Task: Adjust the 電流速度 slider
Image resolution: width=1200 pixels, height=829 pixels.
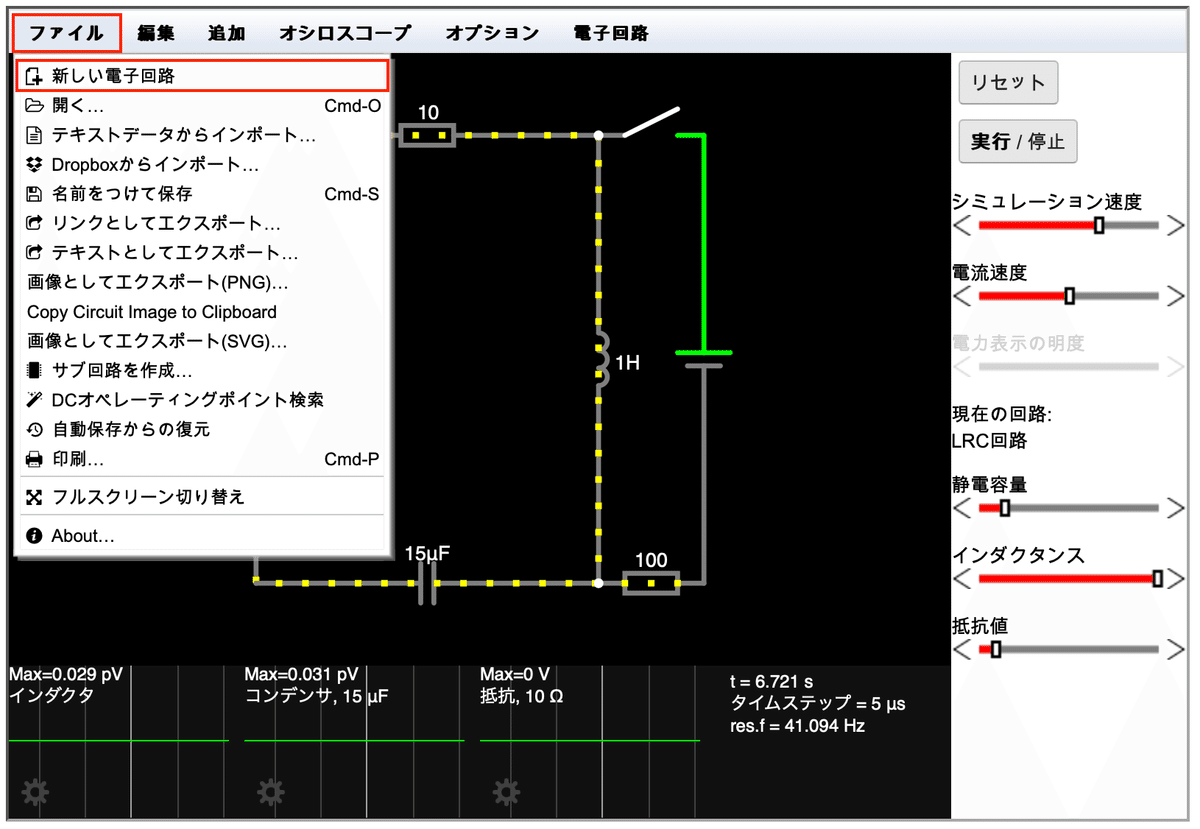Action: click(x=1068, y=297)
